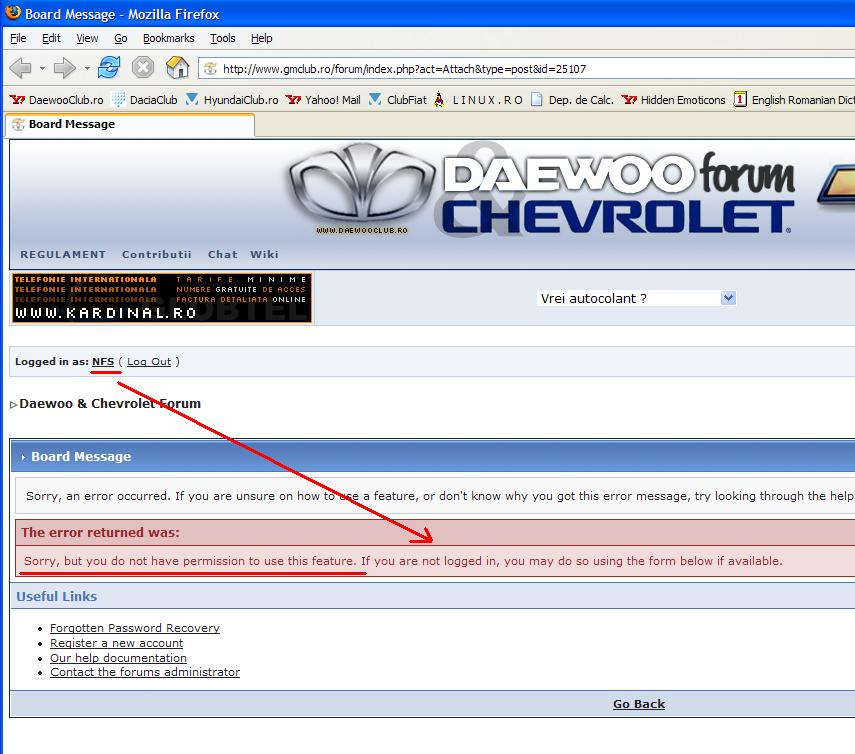The width and height of the screenshot is (855, 754).
Task: Click the Yahoo! Mail bookmark icon
Action: (293, 100)
